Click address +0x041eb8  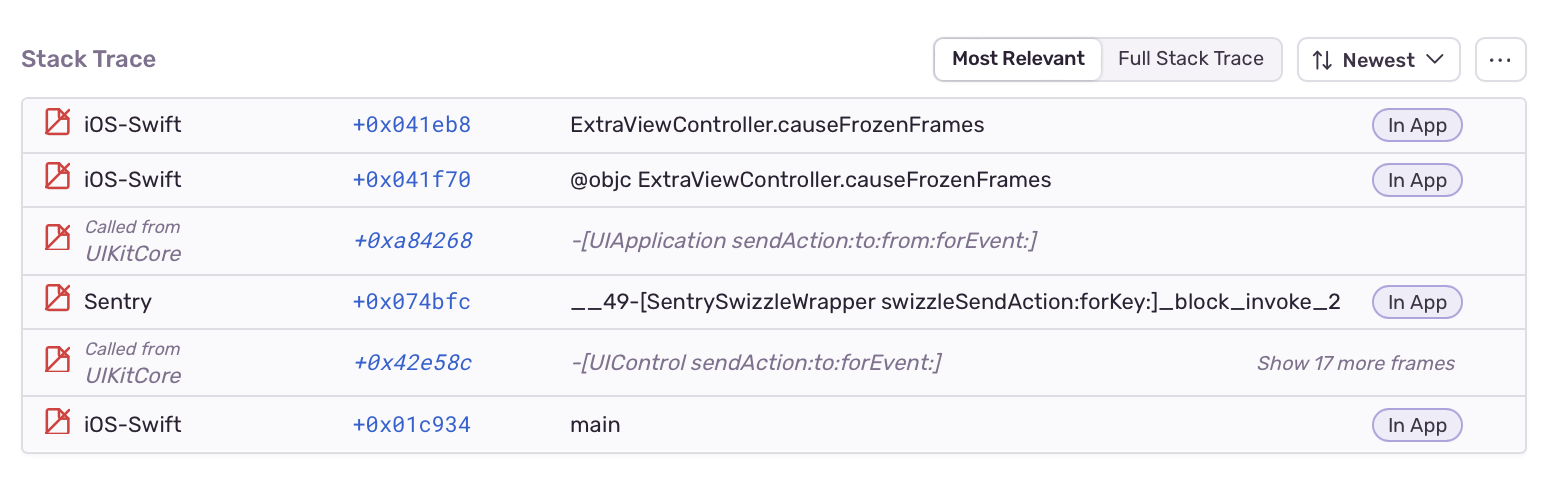click(x=411, y=125)
